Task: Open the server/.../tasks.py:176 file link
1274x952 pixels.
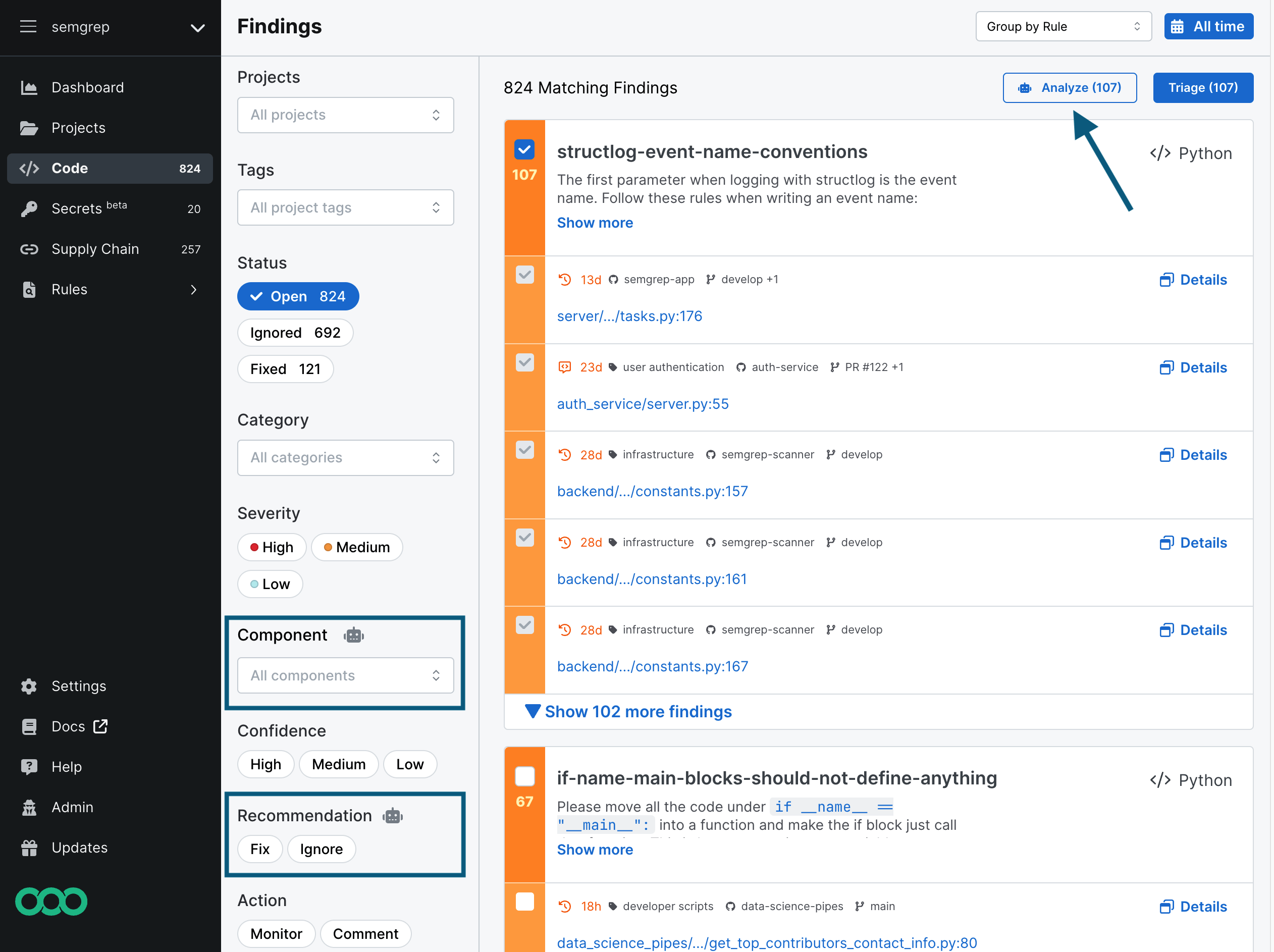Action: pyautogui.click(x=629, y=315)
